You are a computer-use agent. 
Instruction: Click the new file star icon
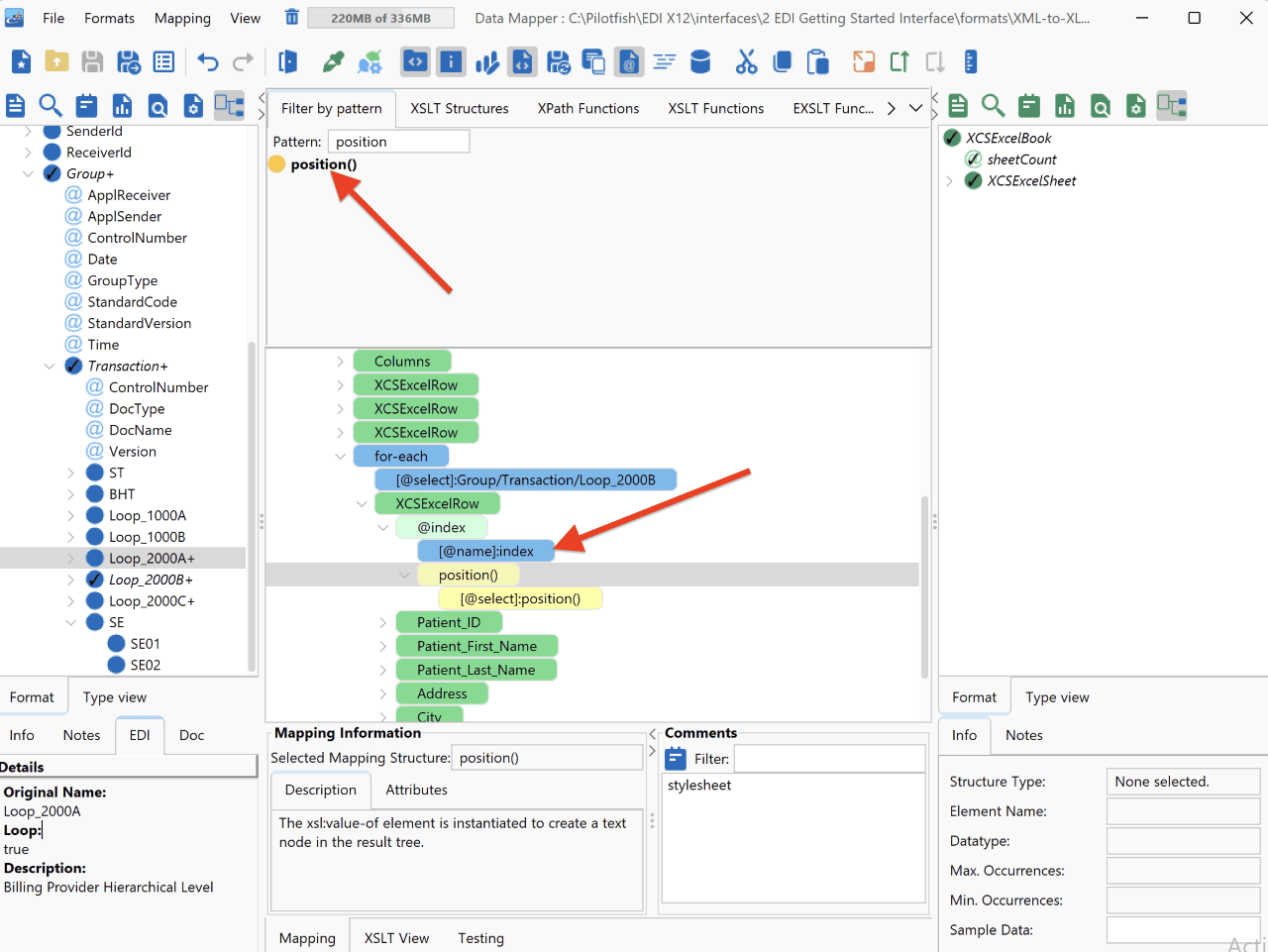click(21, 62)
